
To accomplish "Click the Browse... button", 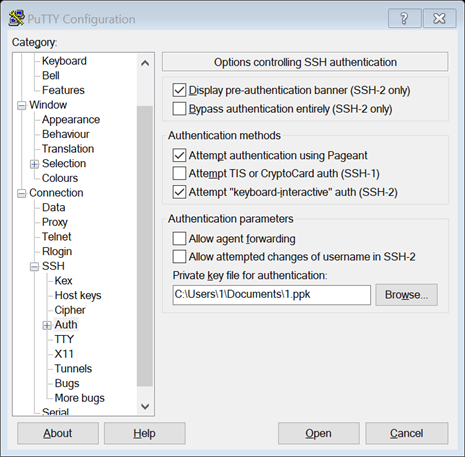I will tap(406, 295).
